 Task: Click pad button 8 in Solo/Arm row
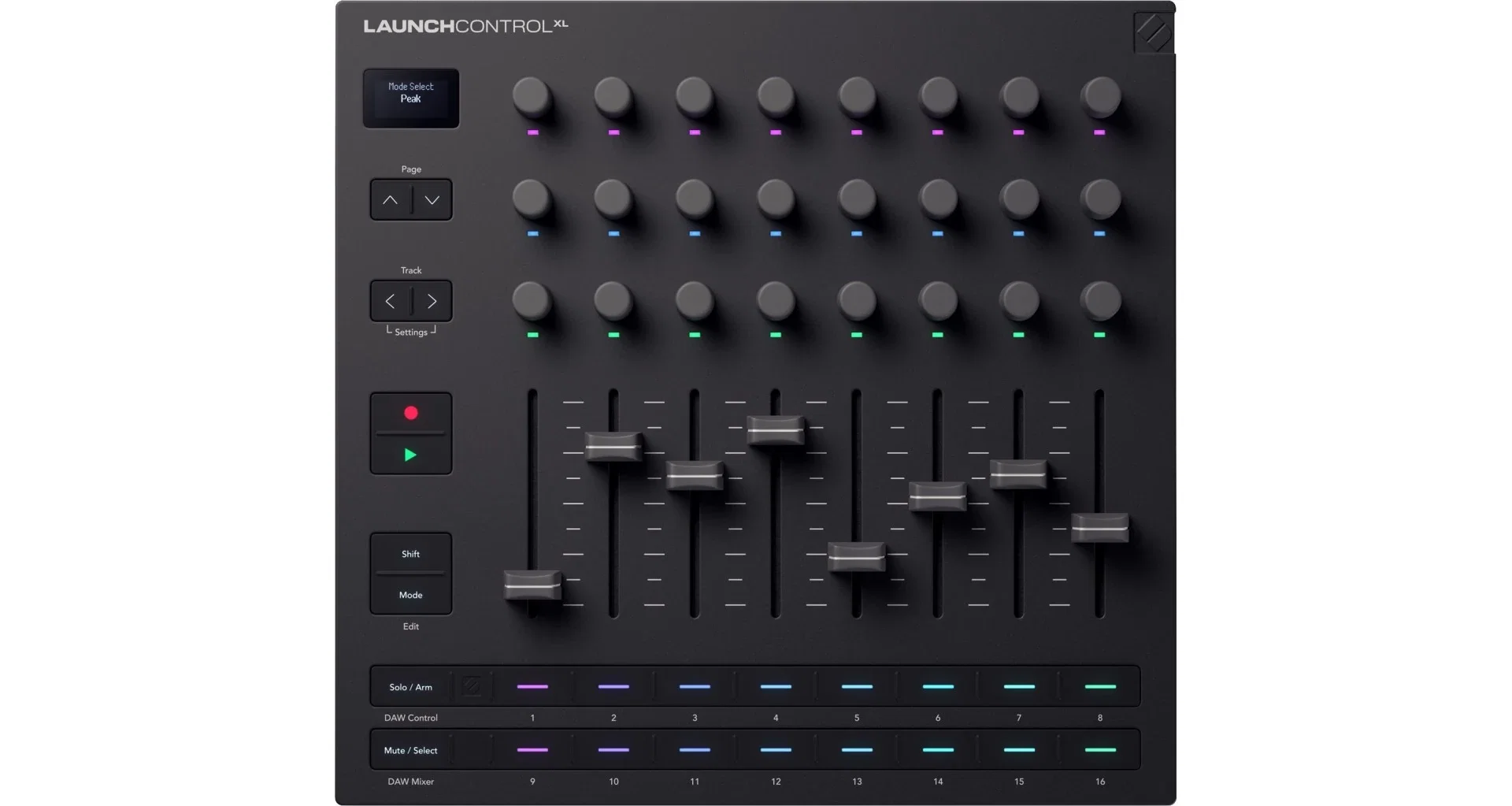click(x=1100, y=686)
